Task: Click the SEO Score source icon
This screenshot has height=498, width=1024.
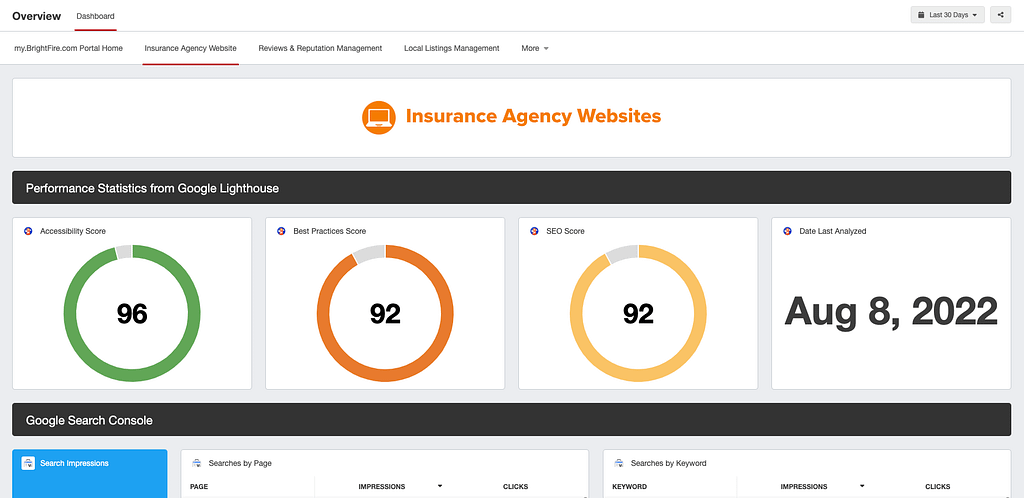Action: (x=534, y=231)
